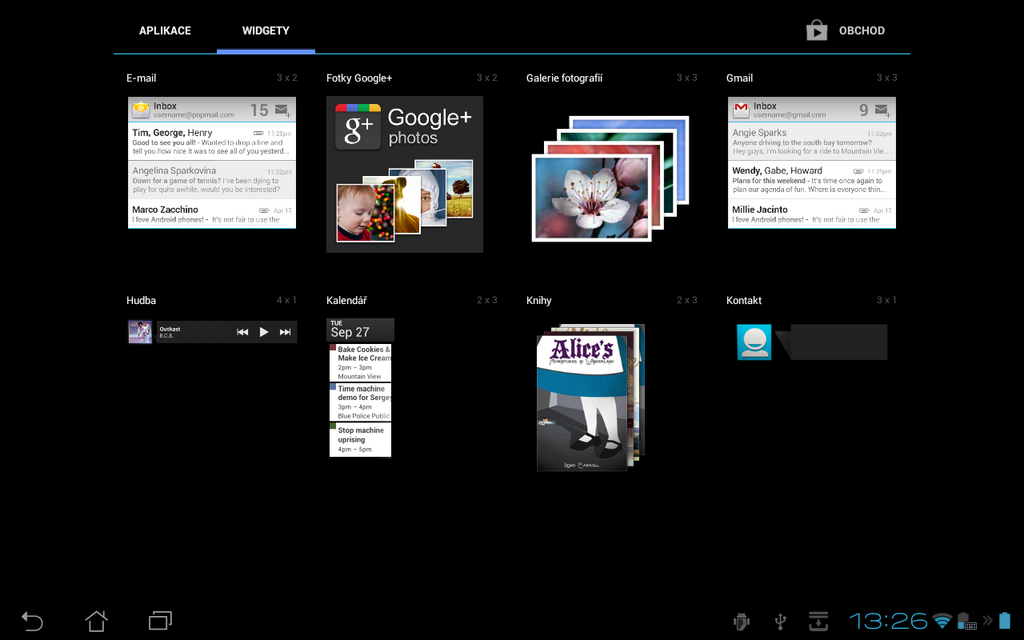Tap the USB connection icon in the tray
This screenshot has height=640, width=1024.
coord(781,621)
